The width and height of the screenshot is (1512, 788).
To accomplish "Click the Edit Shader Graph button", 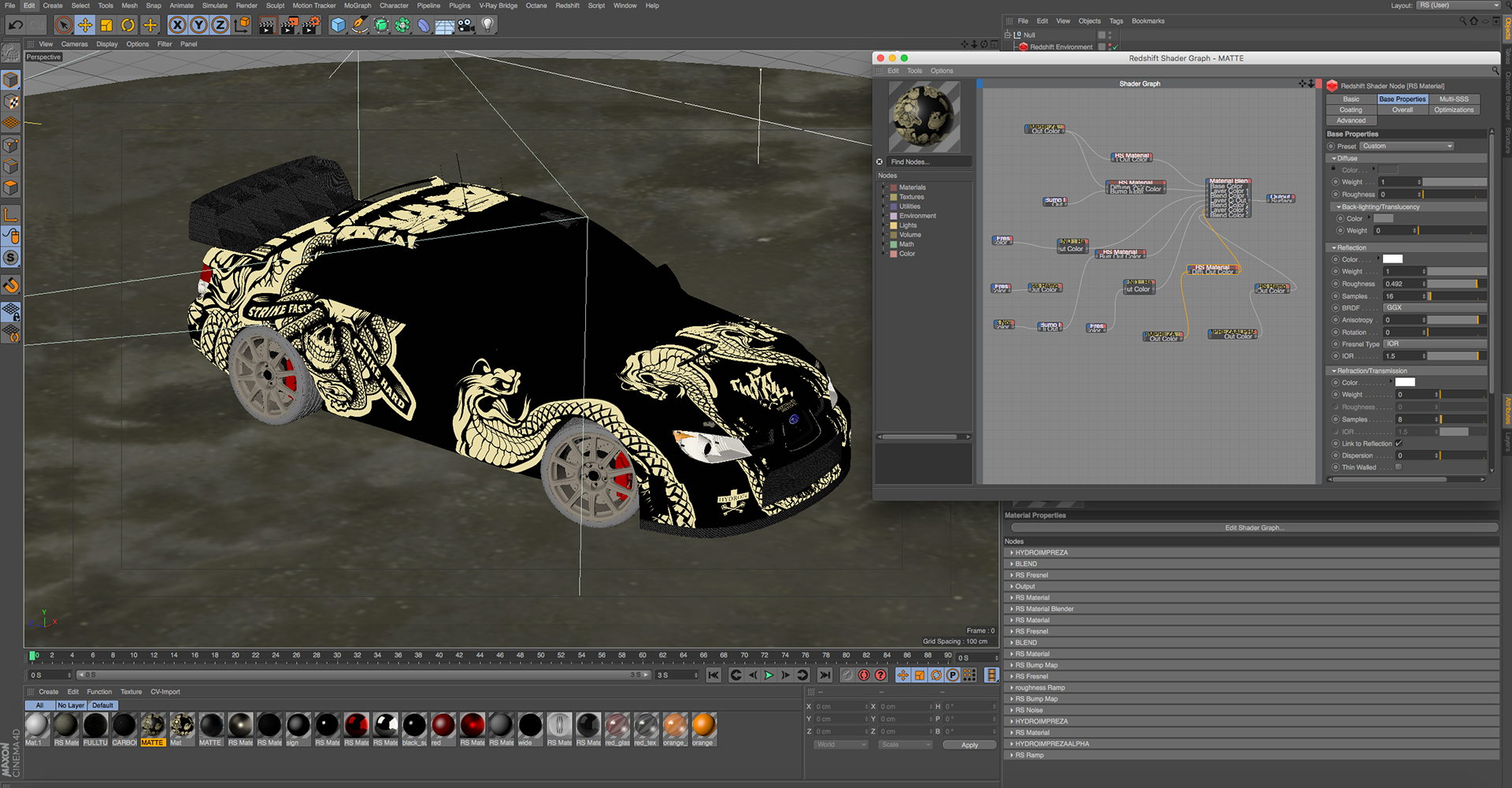I will tap(1254, 528).
